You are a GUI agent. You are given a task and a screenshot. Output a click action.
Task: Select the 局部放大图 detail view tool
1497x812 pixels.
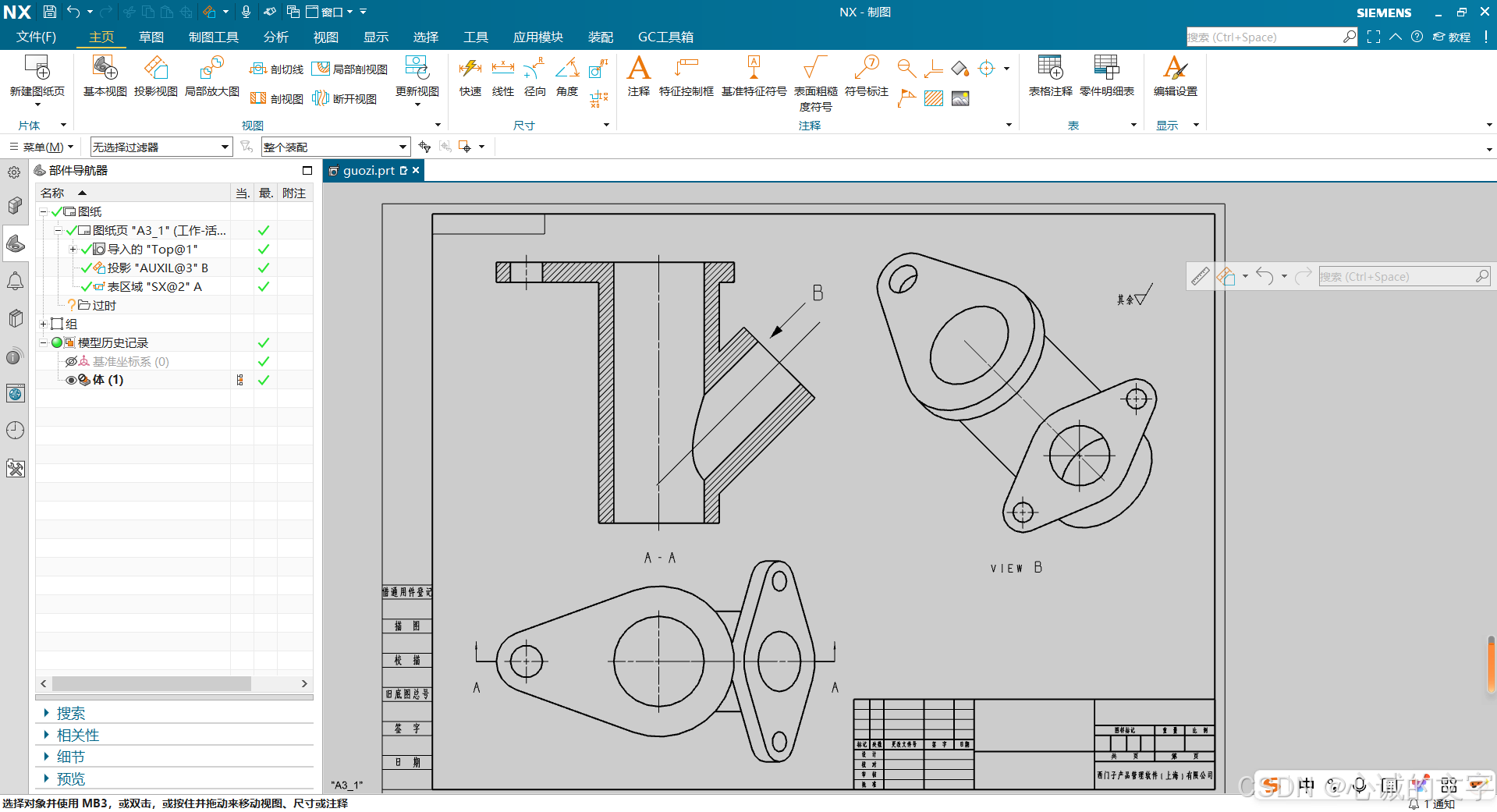[211, 76]
